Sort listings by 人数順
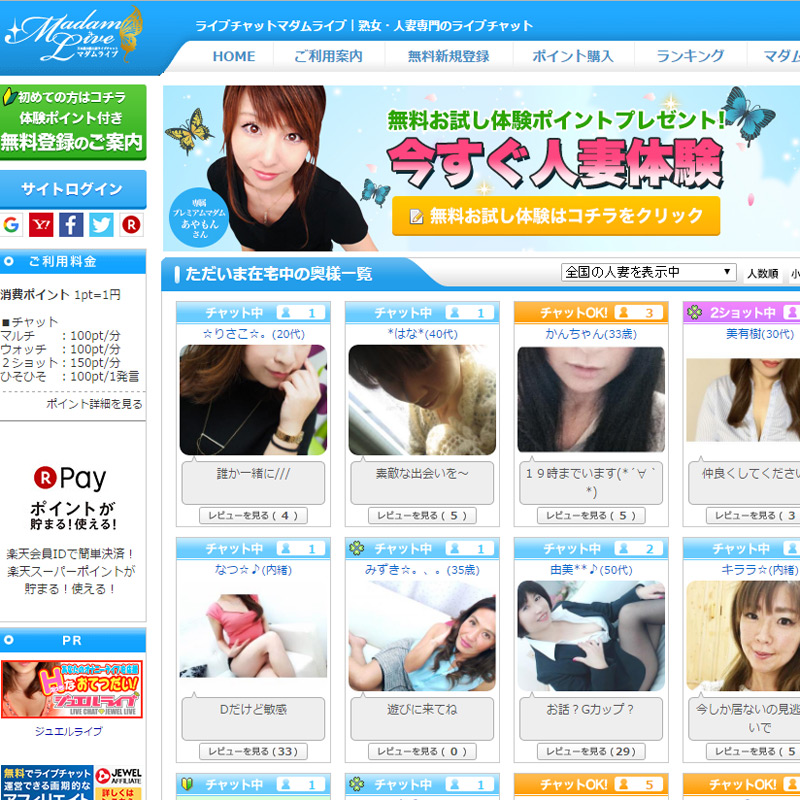This screenshot has width=800, height=800. [763, 274]
